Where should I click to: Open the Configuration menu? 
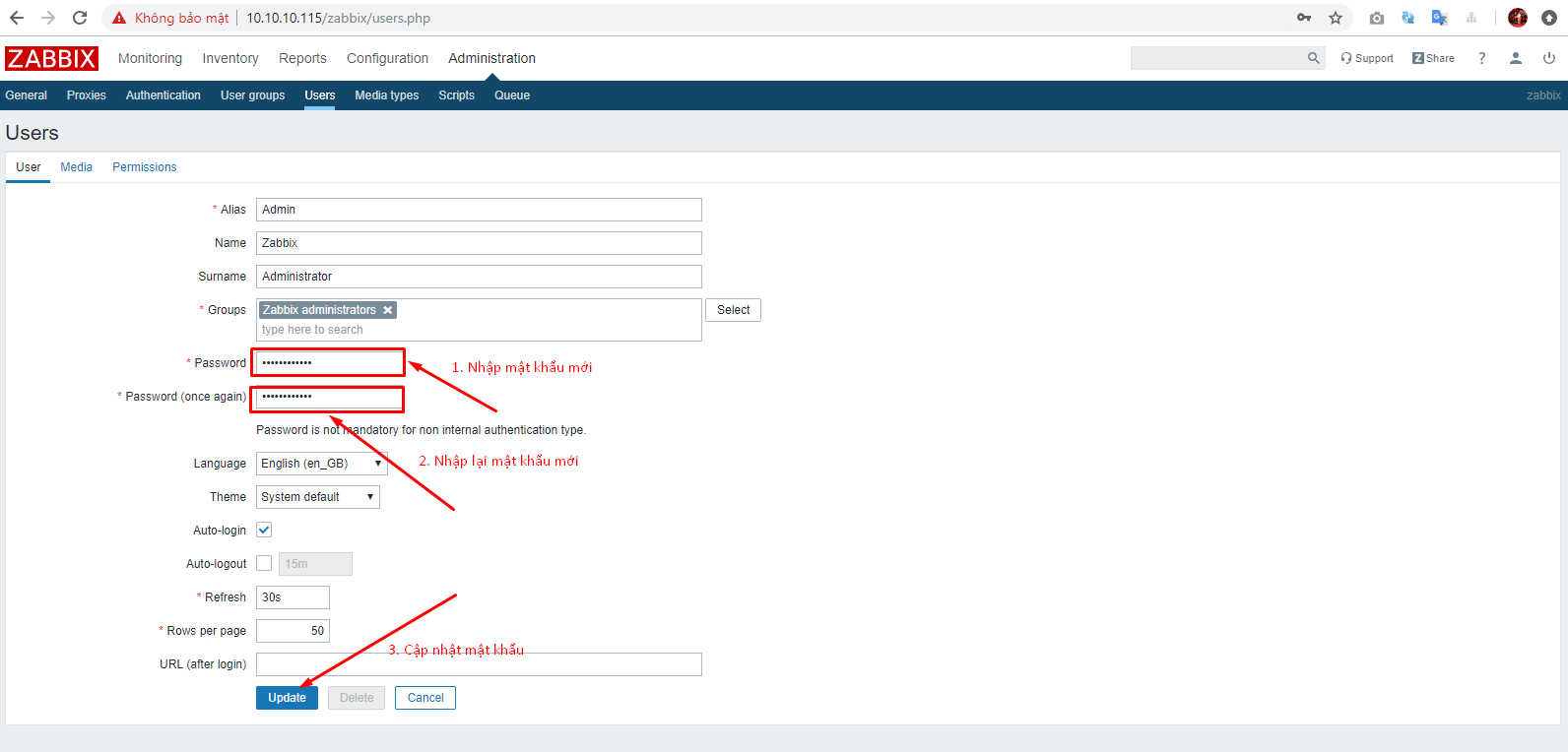[387, 58]
